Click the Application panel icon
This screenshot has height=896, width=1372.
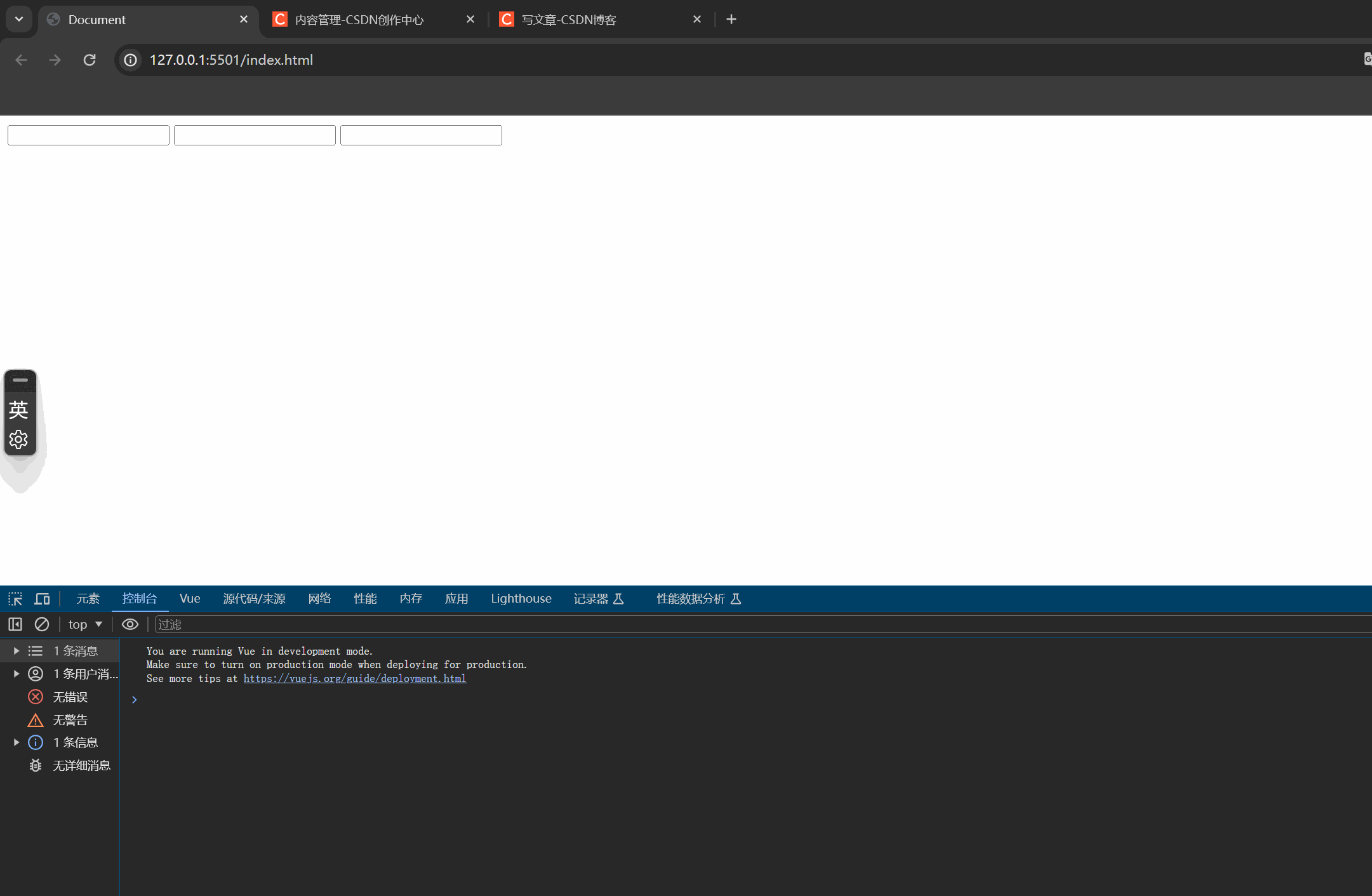tap(457, 599)
